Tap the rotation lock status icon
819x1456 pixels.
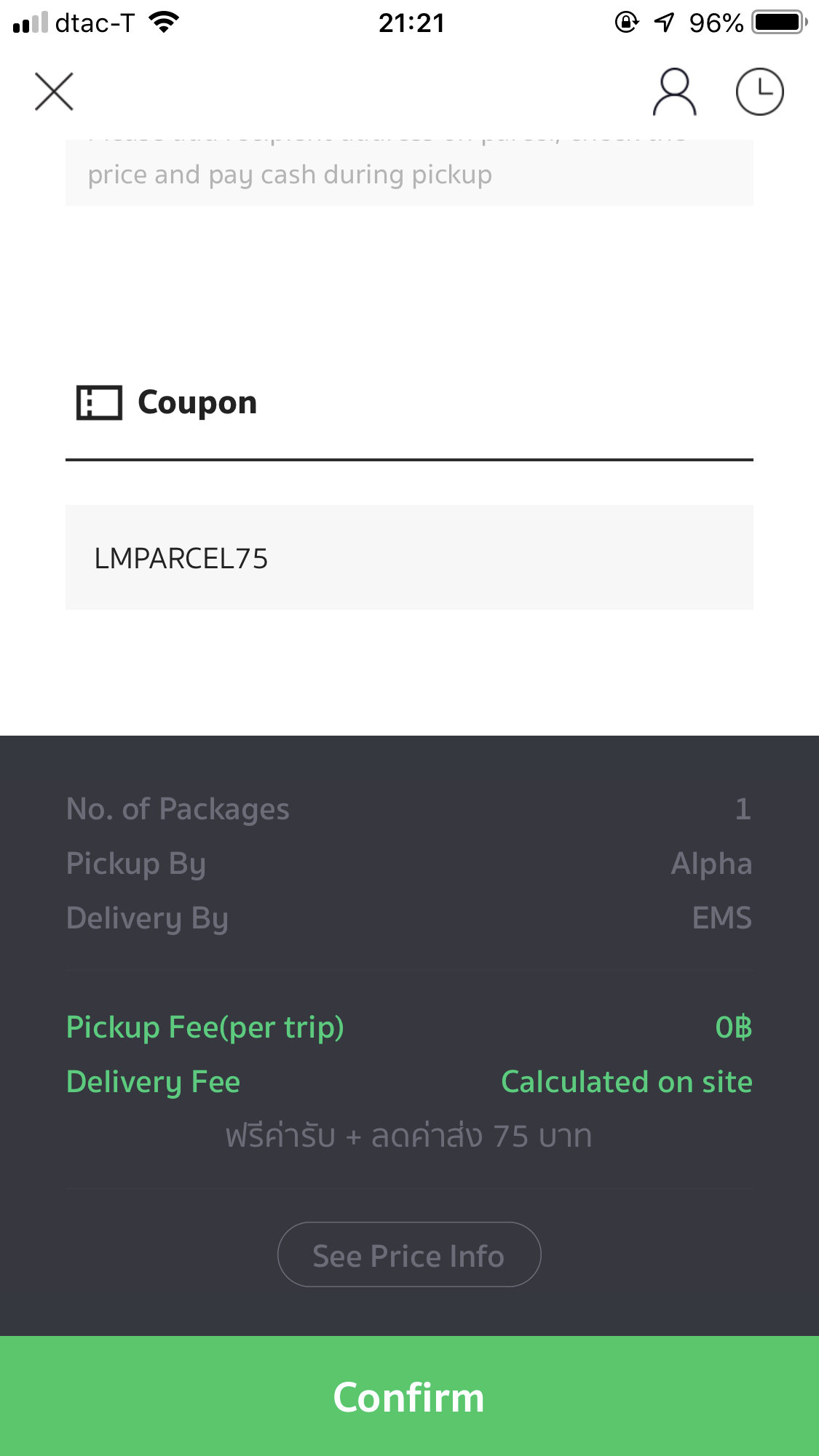click(627, 23)
